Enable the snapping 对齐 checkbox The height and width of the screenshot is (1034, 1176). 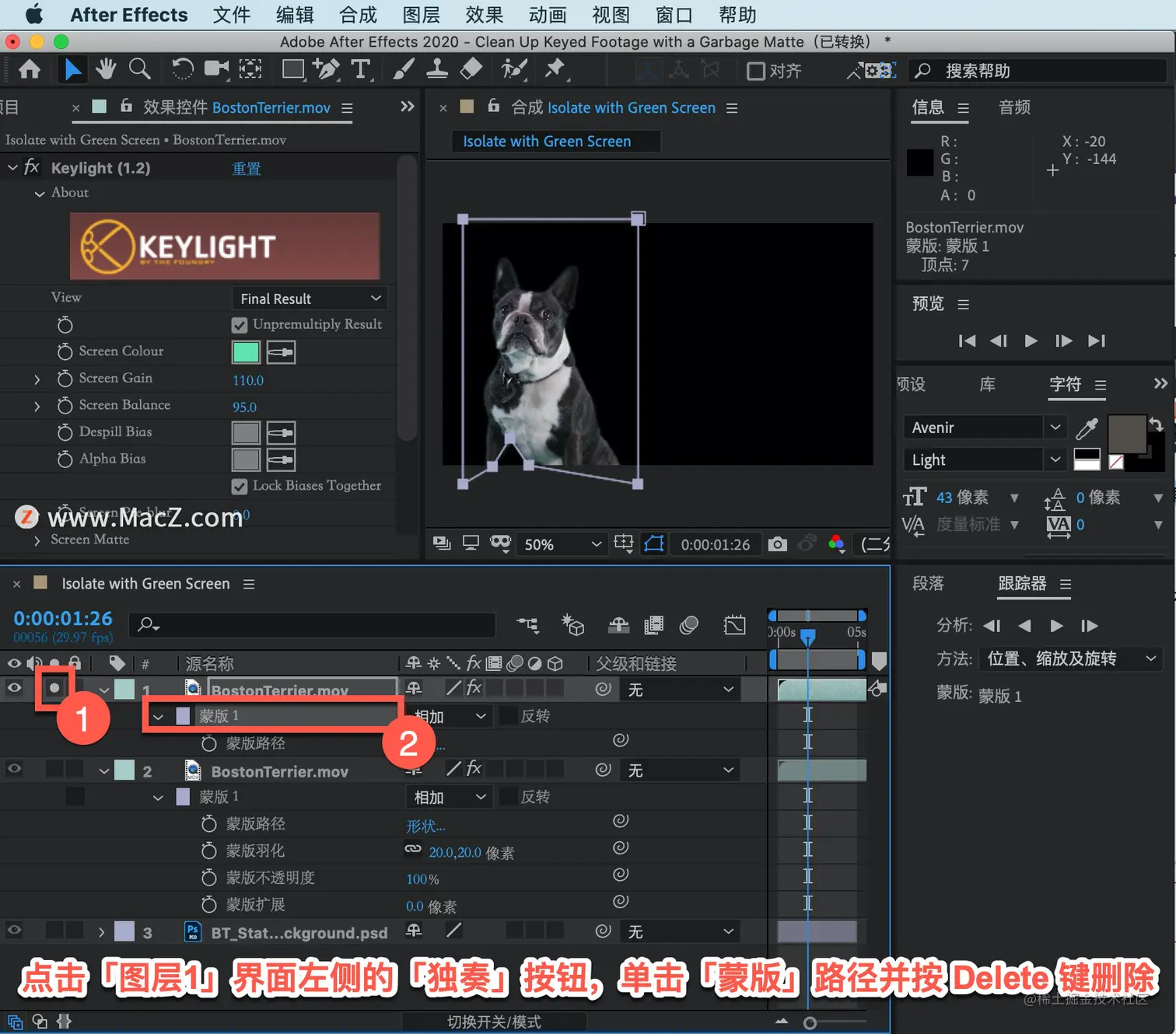[x=755, y=72]
